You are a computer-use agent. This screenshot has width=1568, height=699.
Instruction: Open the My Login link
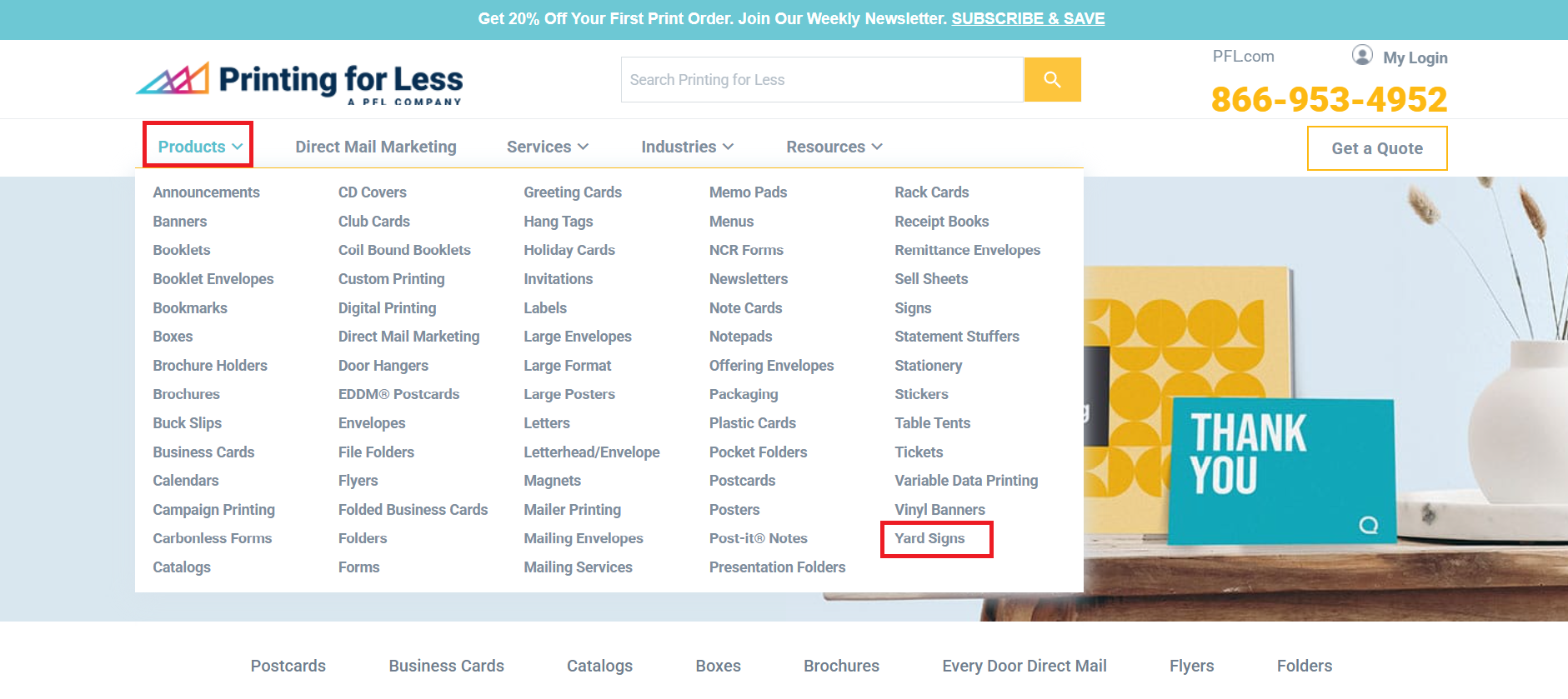pyautogui.click(x=1415, y=57)
